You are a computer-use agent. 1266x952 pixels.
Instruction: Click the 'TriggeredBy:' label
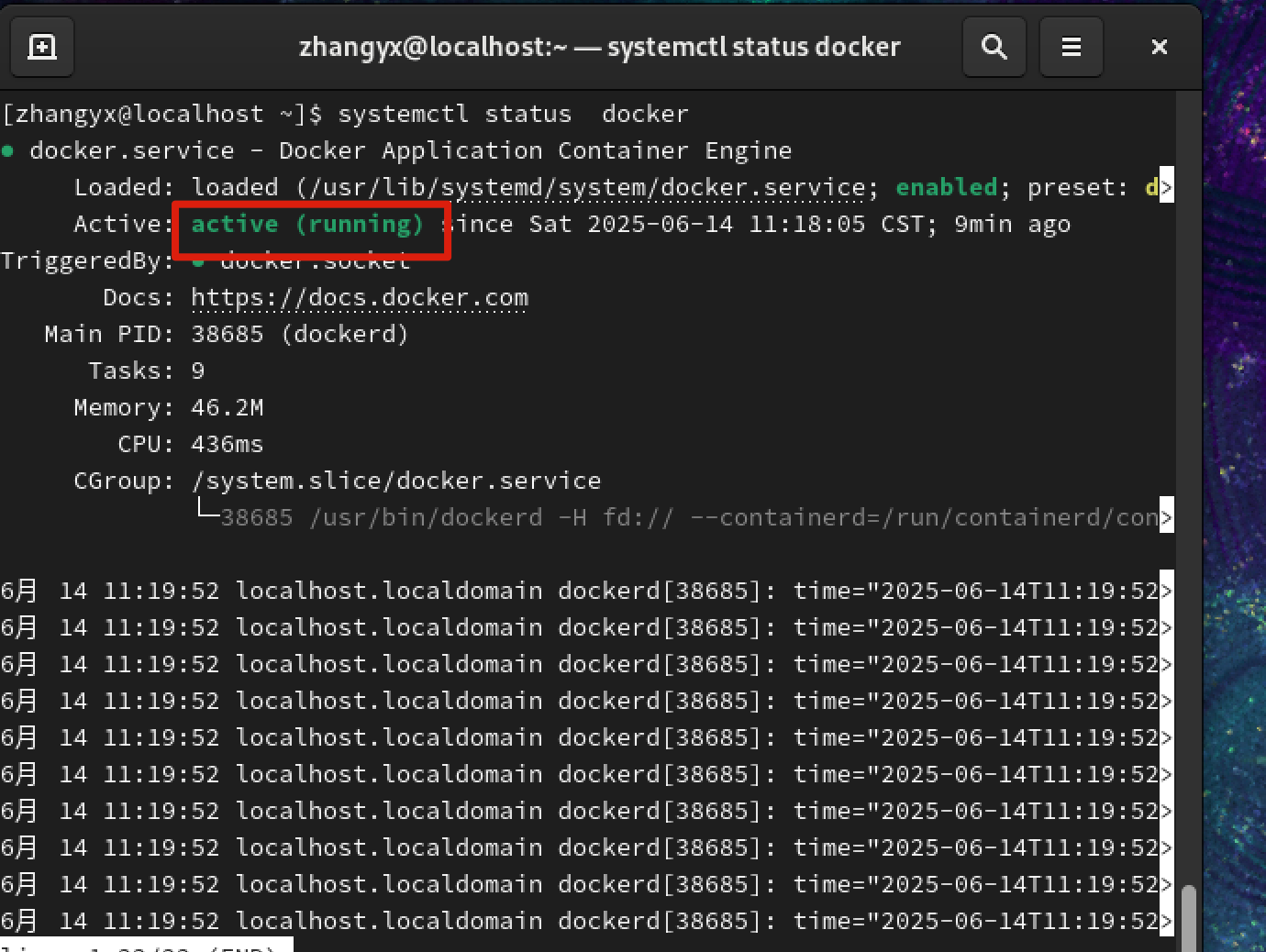pyautogui.click(x=88, y=261)
